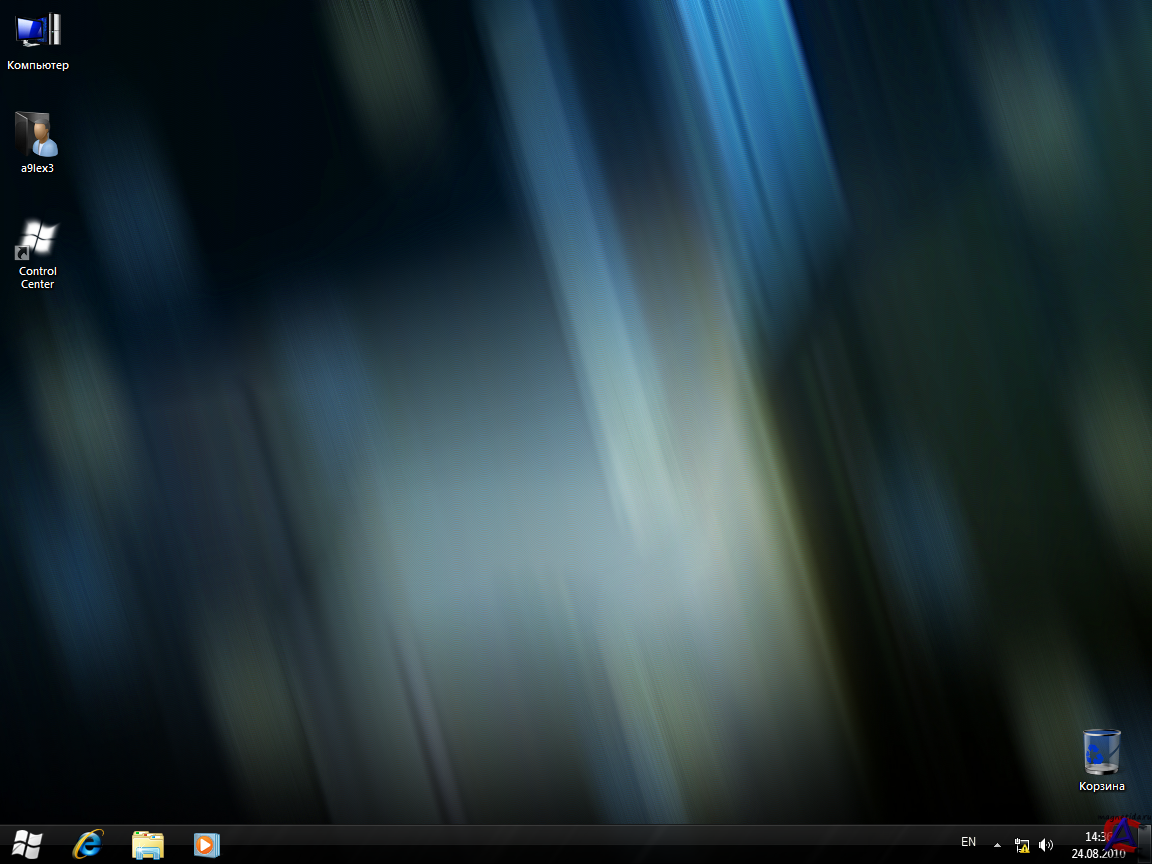Click the taskbar clock time
This screenshot has width=1152, height=864.
click(x=1096, y=837)
